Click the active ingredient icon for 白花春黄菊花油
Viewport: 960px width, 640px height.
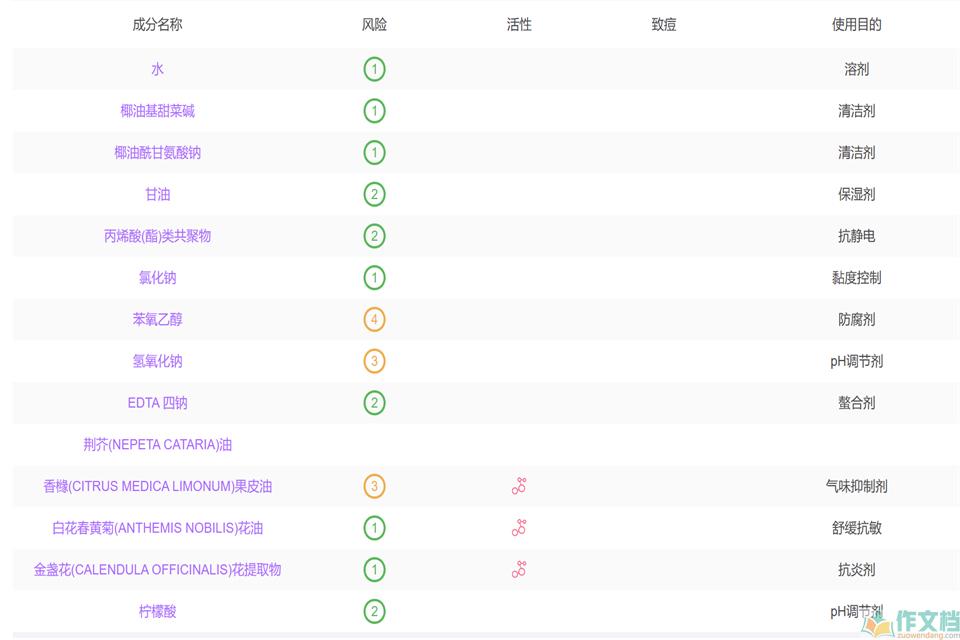[x=519, y=528]
